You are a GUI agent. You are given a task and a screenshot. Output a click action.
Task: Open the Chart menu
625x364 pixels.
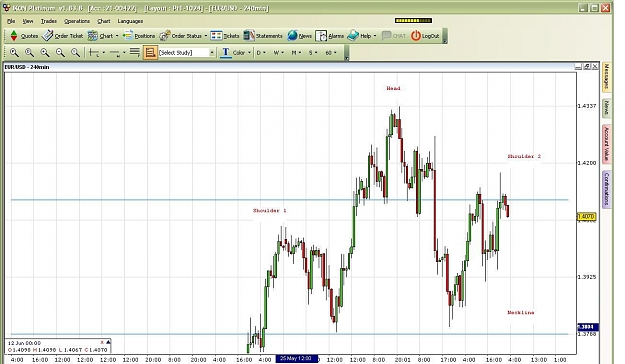click(104, 21)
